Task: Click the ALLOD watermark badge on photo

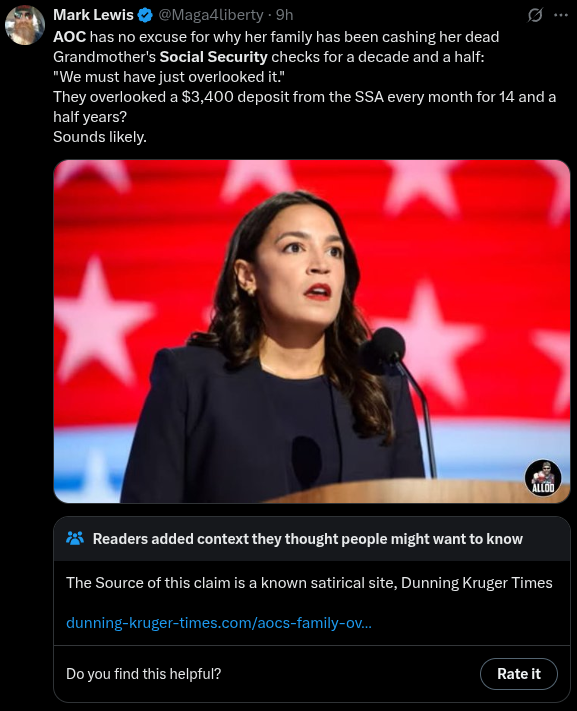Action: tap(543, 477)
